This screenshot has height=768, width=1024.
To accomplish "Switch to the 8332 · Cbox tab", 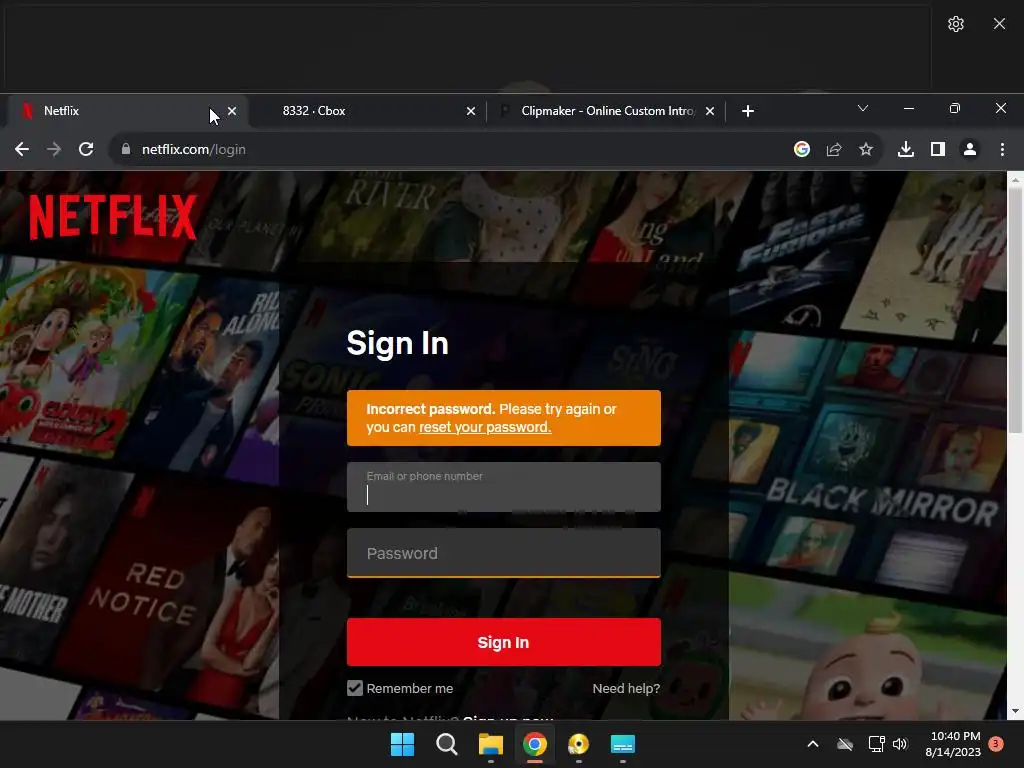I will [367, 111].
